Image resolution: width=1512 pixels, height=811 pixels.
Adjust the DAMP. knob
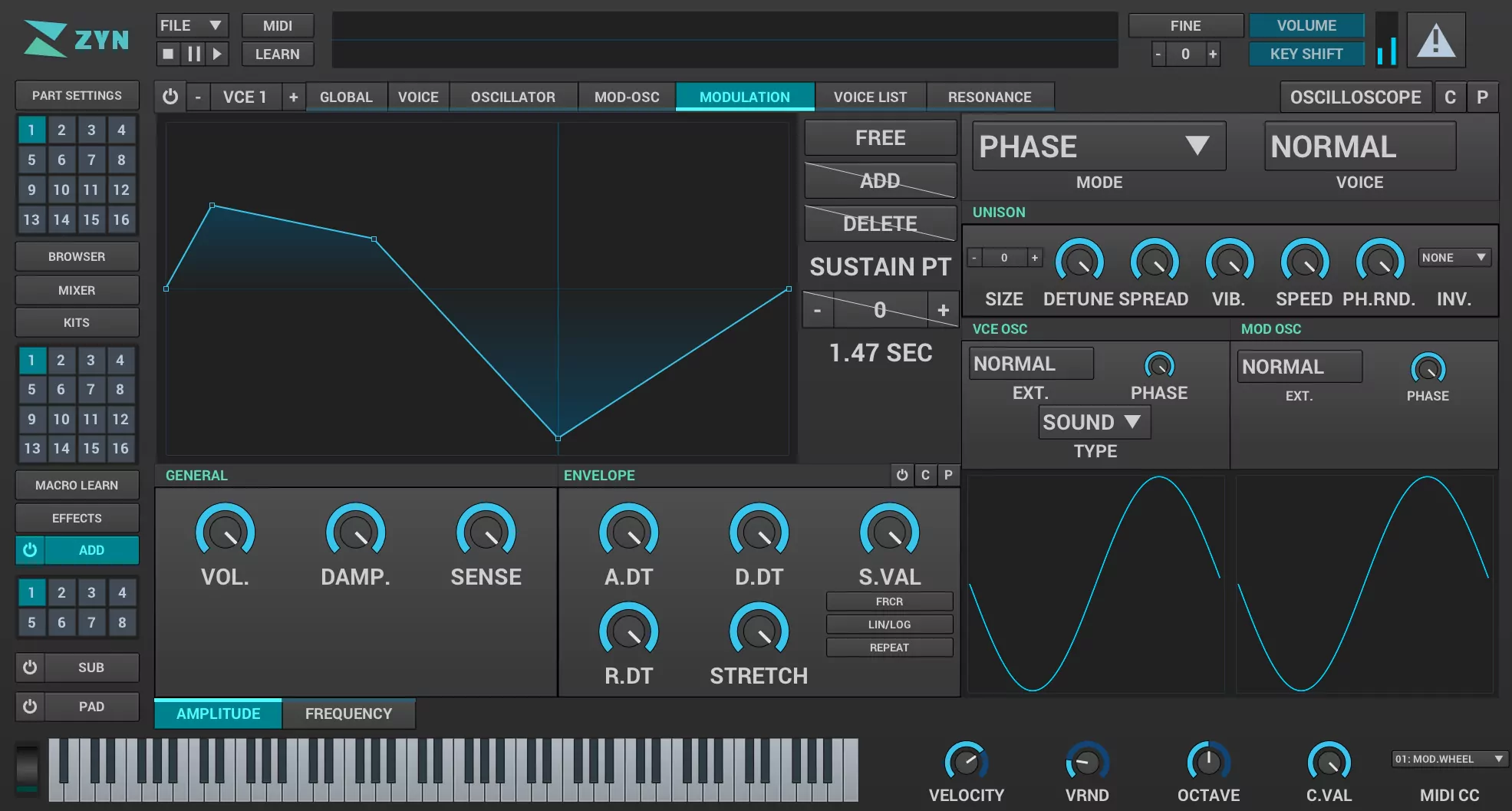pos(356,532)
